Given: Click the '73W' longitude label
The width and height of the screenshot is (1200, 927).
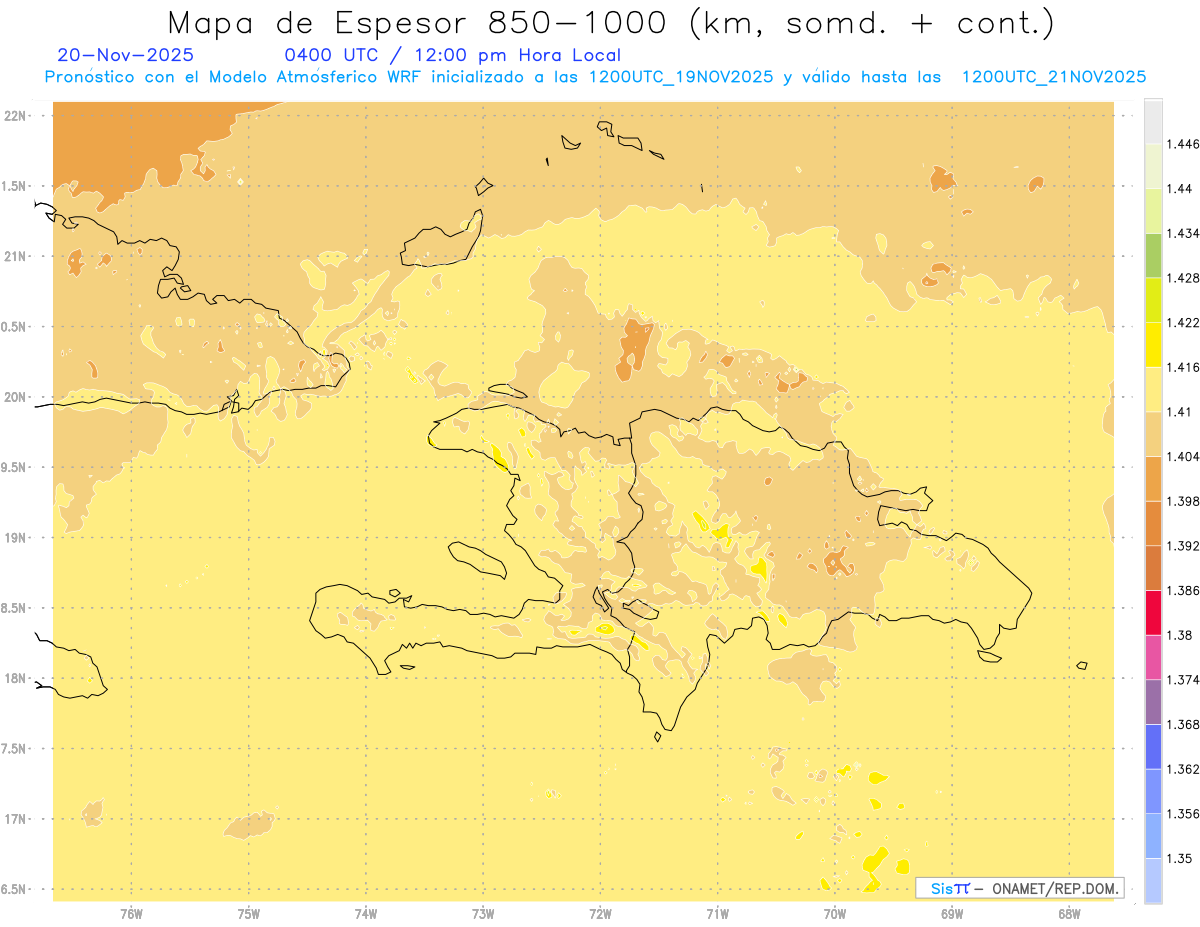Looking at the screenshot, I should (x=483, y=913).
